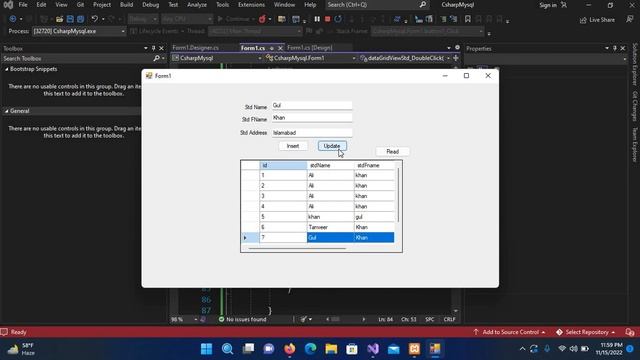Image resolution: width=640 pixels, height=360 pixels.
Task: Focus the Std Address text field
Action: pos(312,133)
